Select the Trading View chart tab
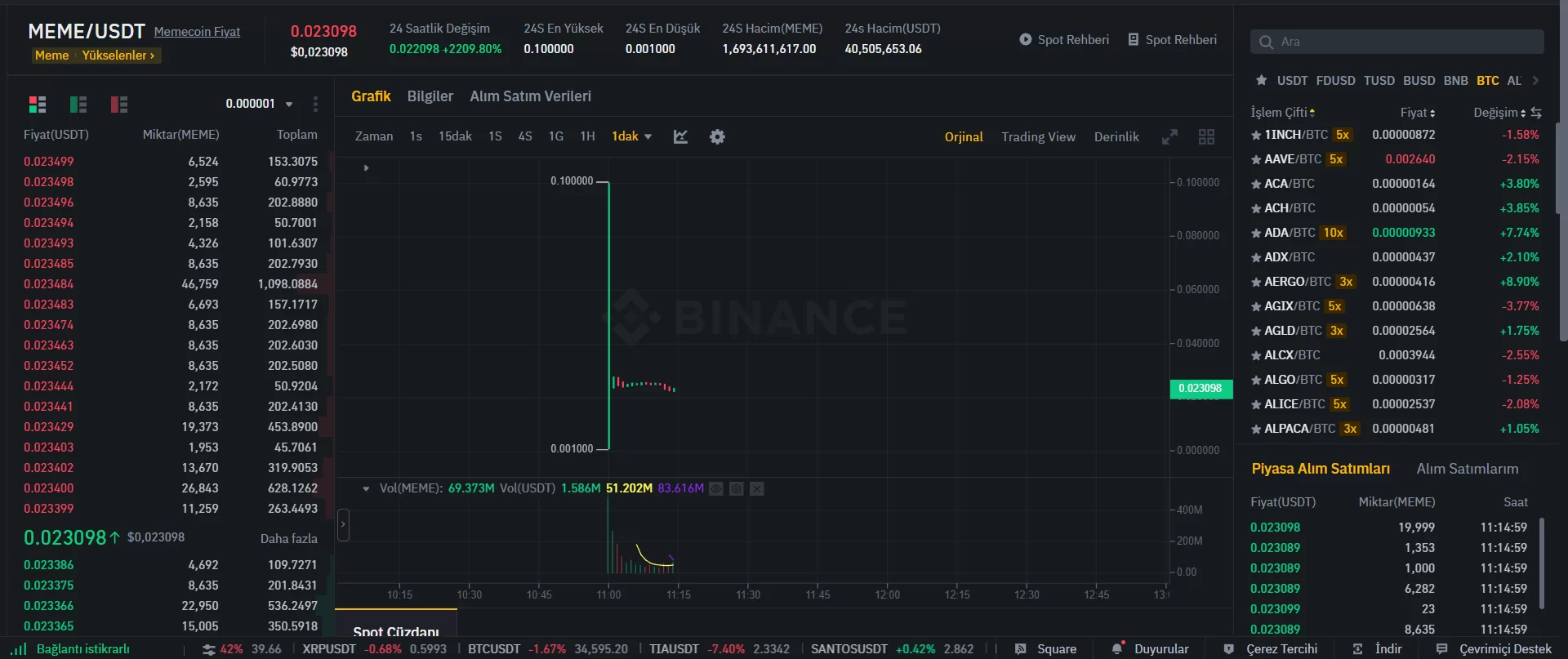The height and width of the screenshot is (659, 1568). 1038,136
